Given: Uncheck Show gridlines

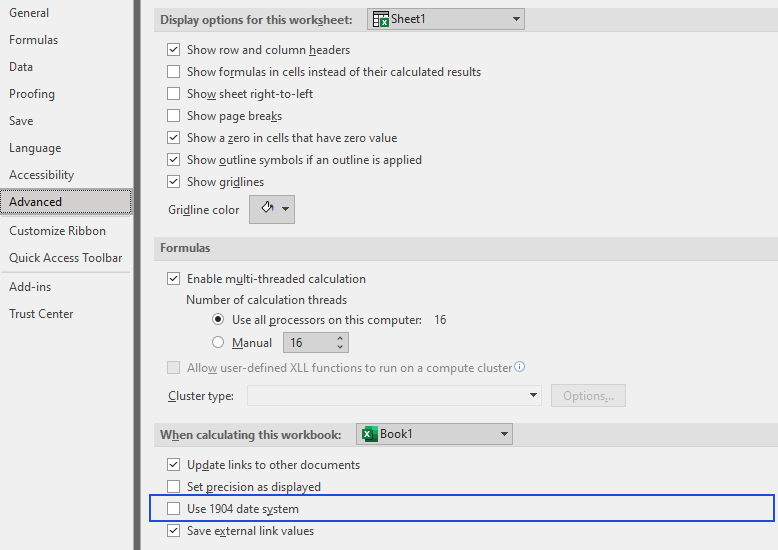Looking at the screenshot, I should (x=173, y=182).
